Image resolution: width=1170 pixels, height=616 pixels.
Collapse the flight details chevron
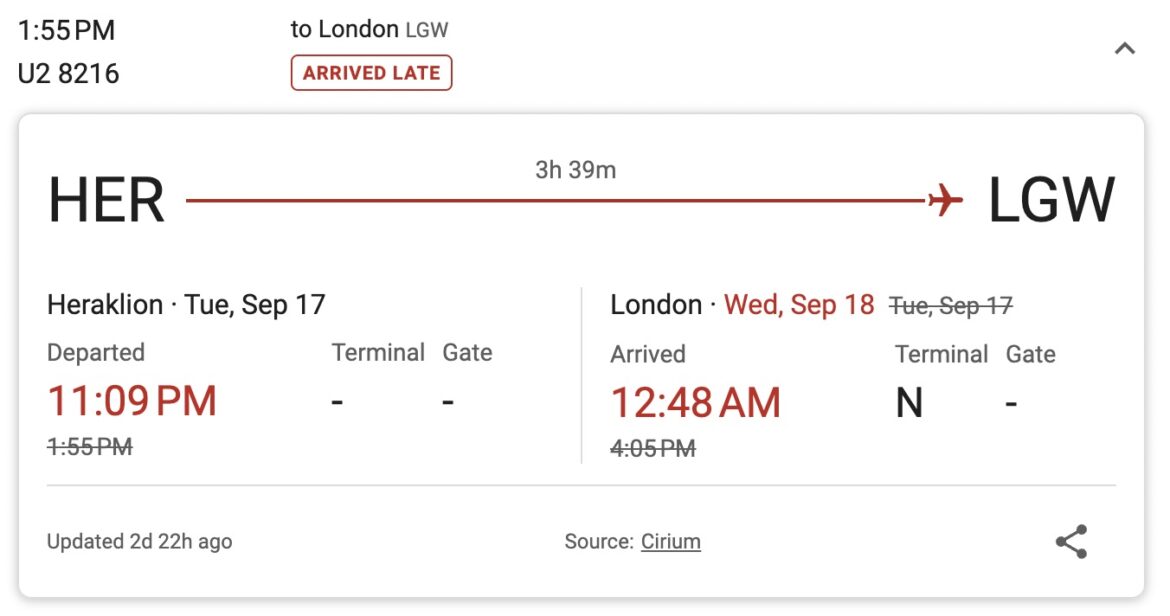[x=1125, y=48]
